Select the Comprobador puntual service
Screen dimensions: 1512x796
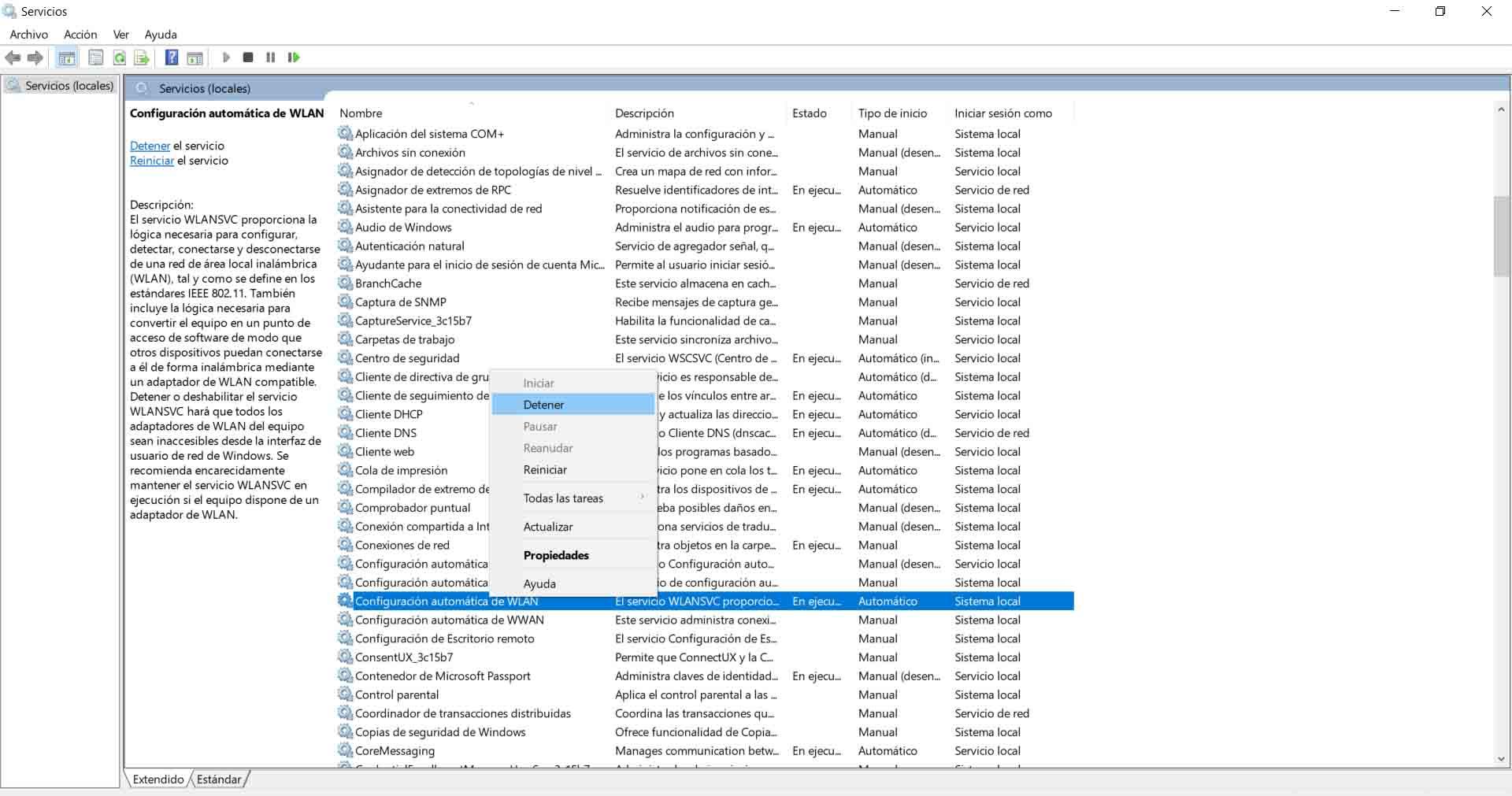(413, 508)
